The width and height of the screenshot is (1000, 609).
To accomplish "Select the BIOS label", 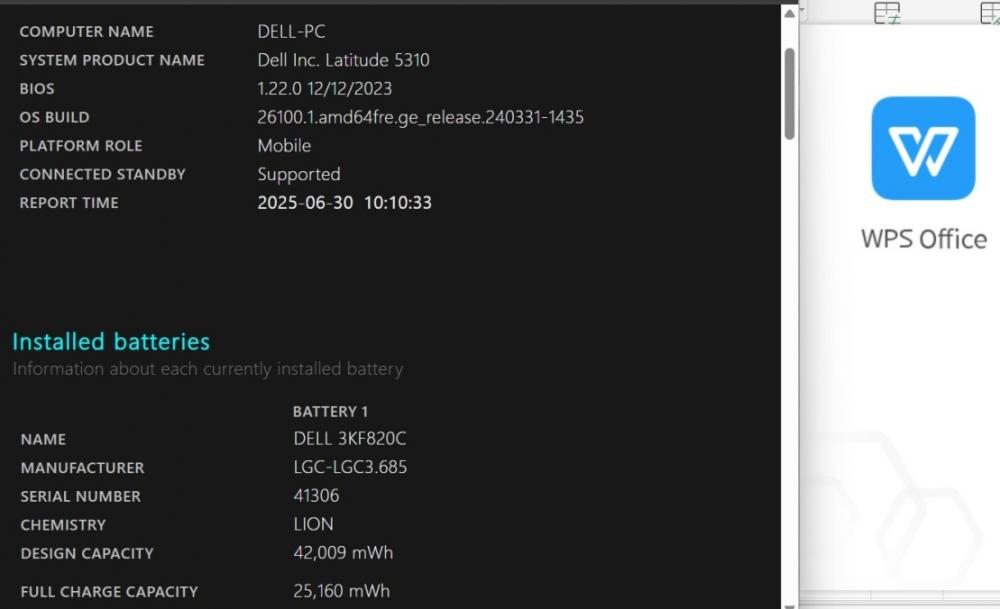I will click(x=36, y=89).
